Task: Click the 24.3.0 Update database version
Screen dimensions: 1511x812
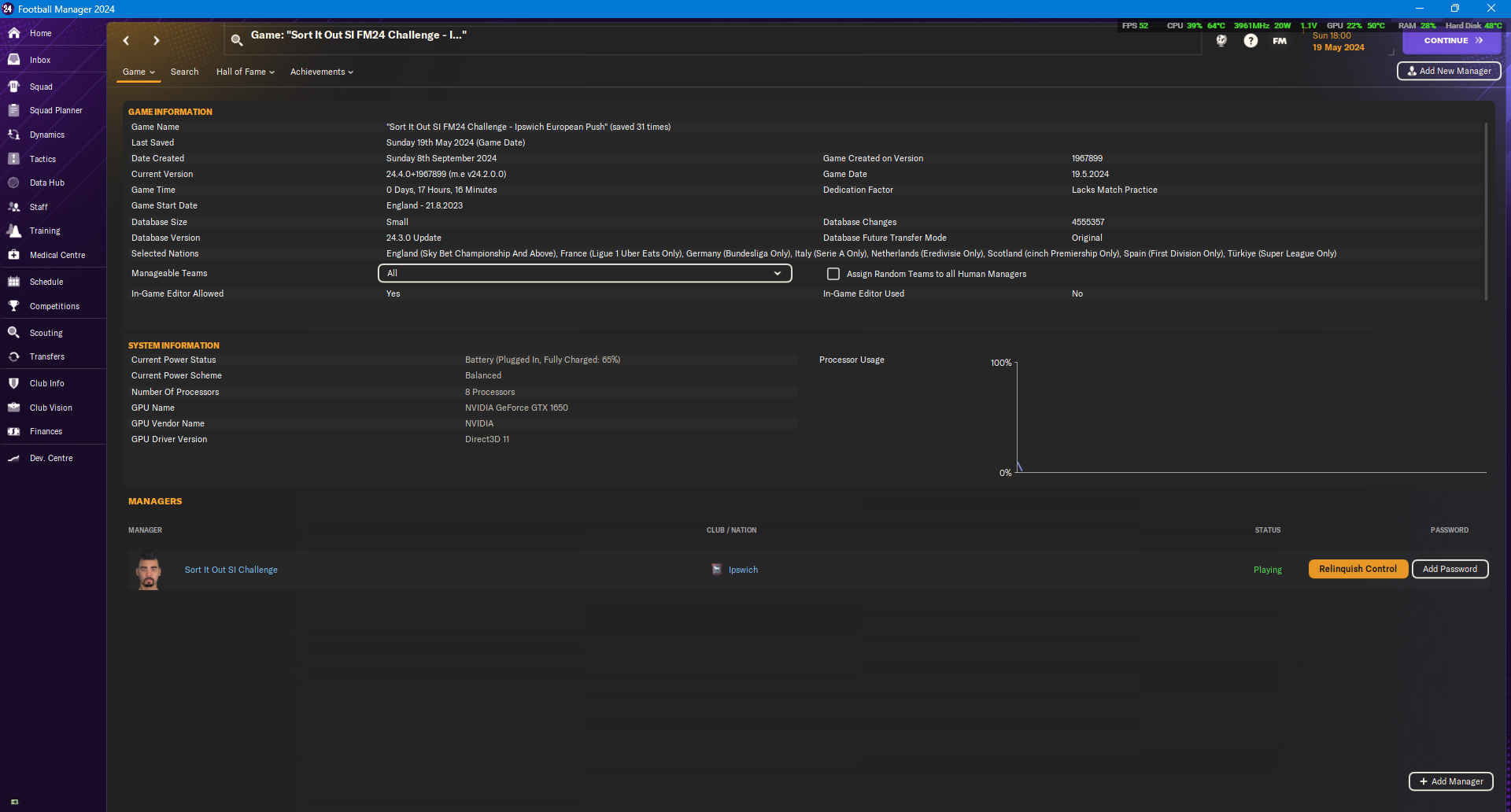Action: click(413, 238)
